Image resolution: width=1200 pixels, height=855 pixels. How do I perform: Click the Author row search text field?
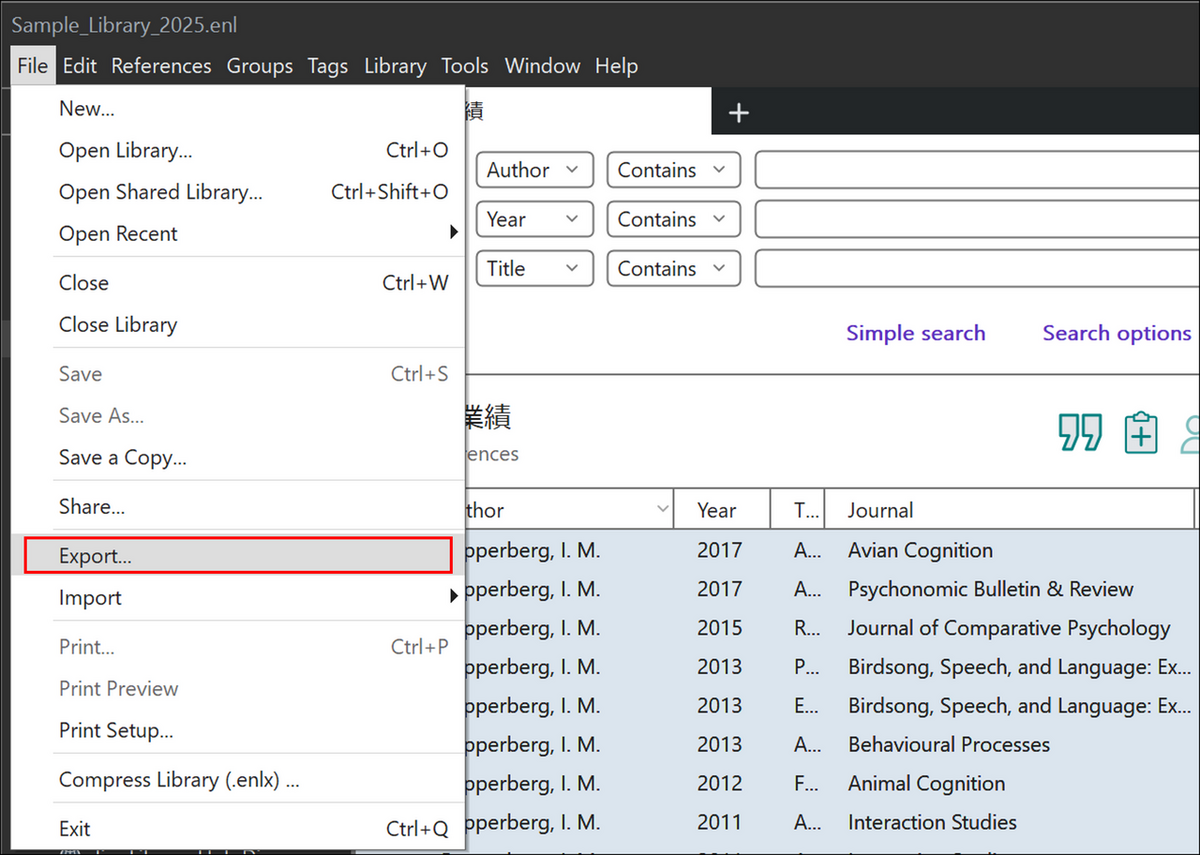pos(977,170)
